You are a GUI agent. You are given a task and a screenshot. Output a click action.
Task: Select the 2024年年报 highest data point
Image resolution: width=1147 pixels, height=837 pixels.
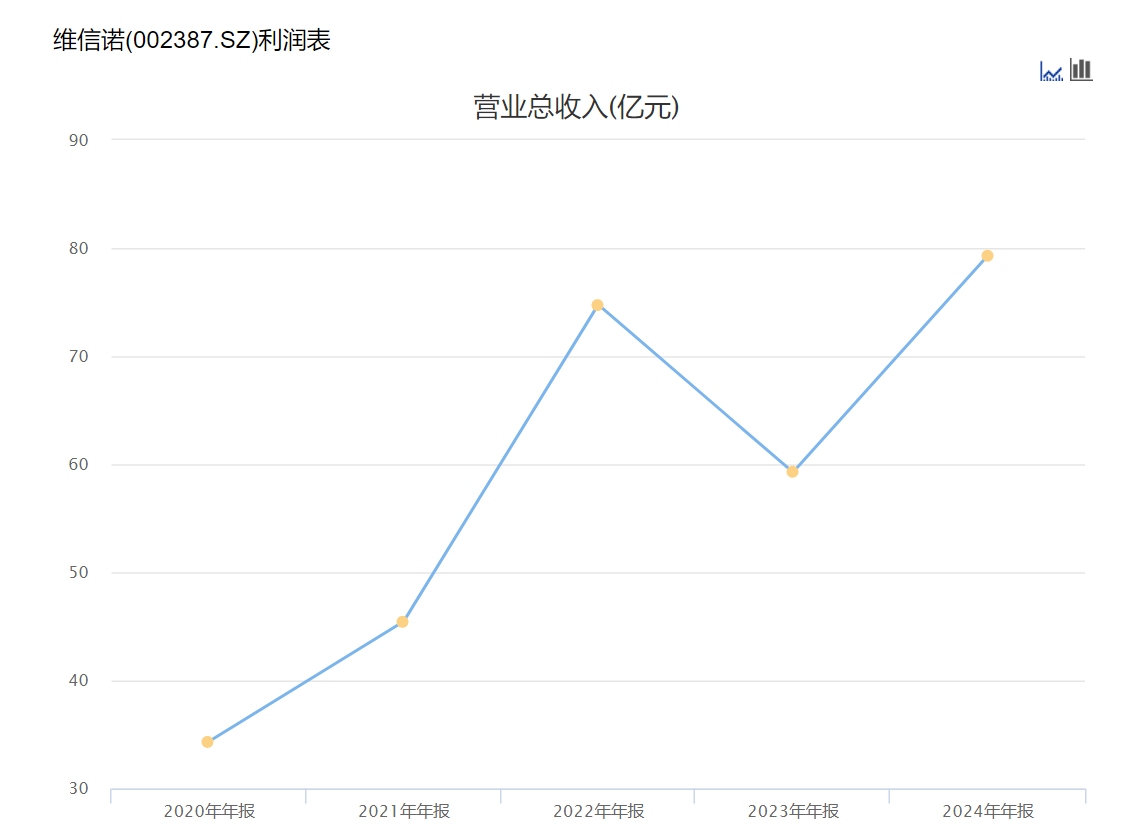click(x=987, y=255)
